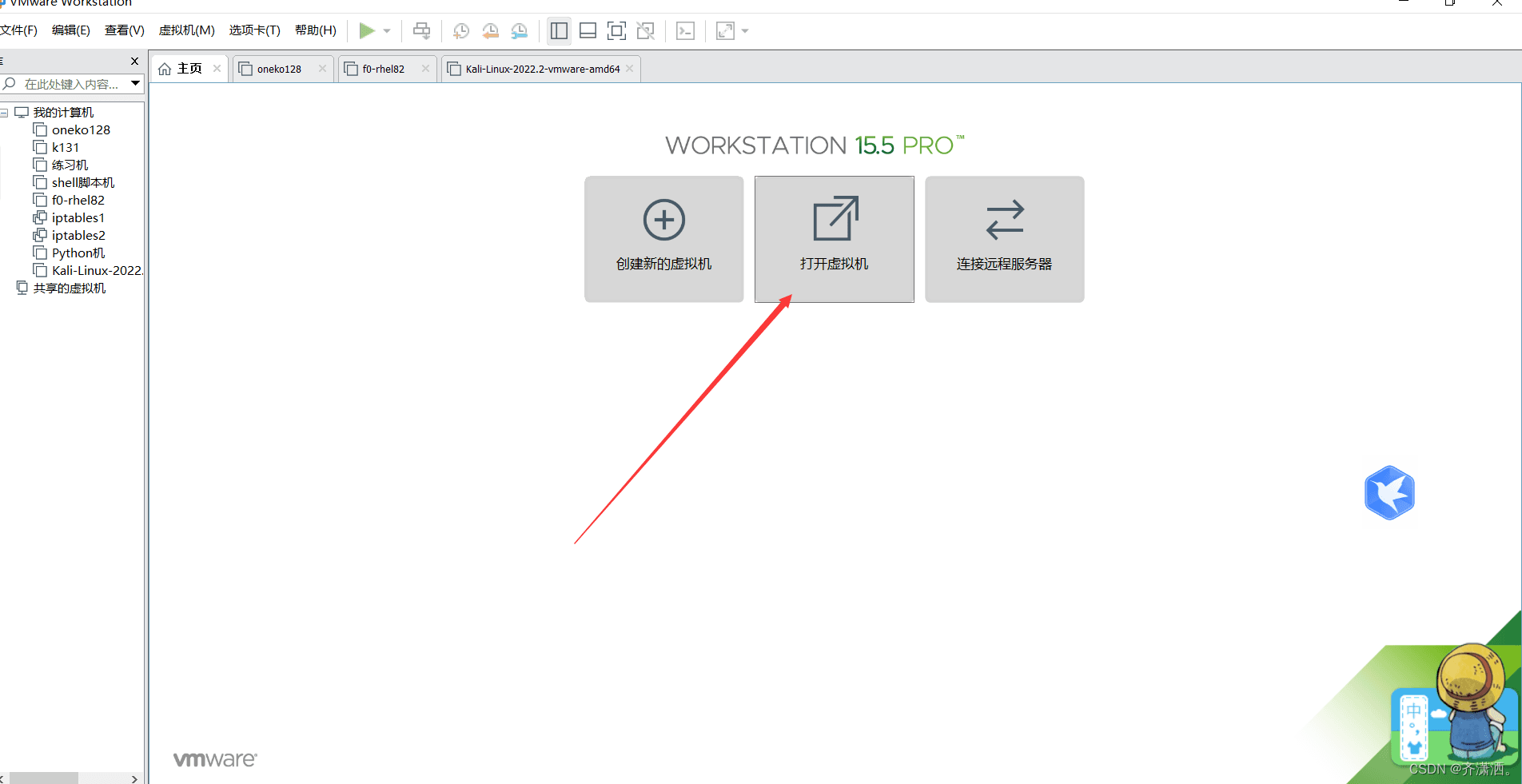Select the iptables2 virtual machine
Image resolution: width=1522 pixels, height=784 pixels.
tap(78, 236)
